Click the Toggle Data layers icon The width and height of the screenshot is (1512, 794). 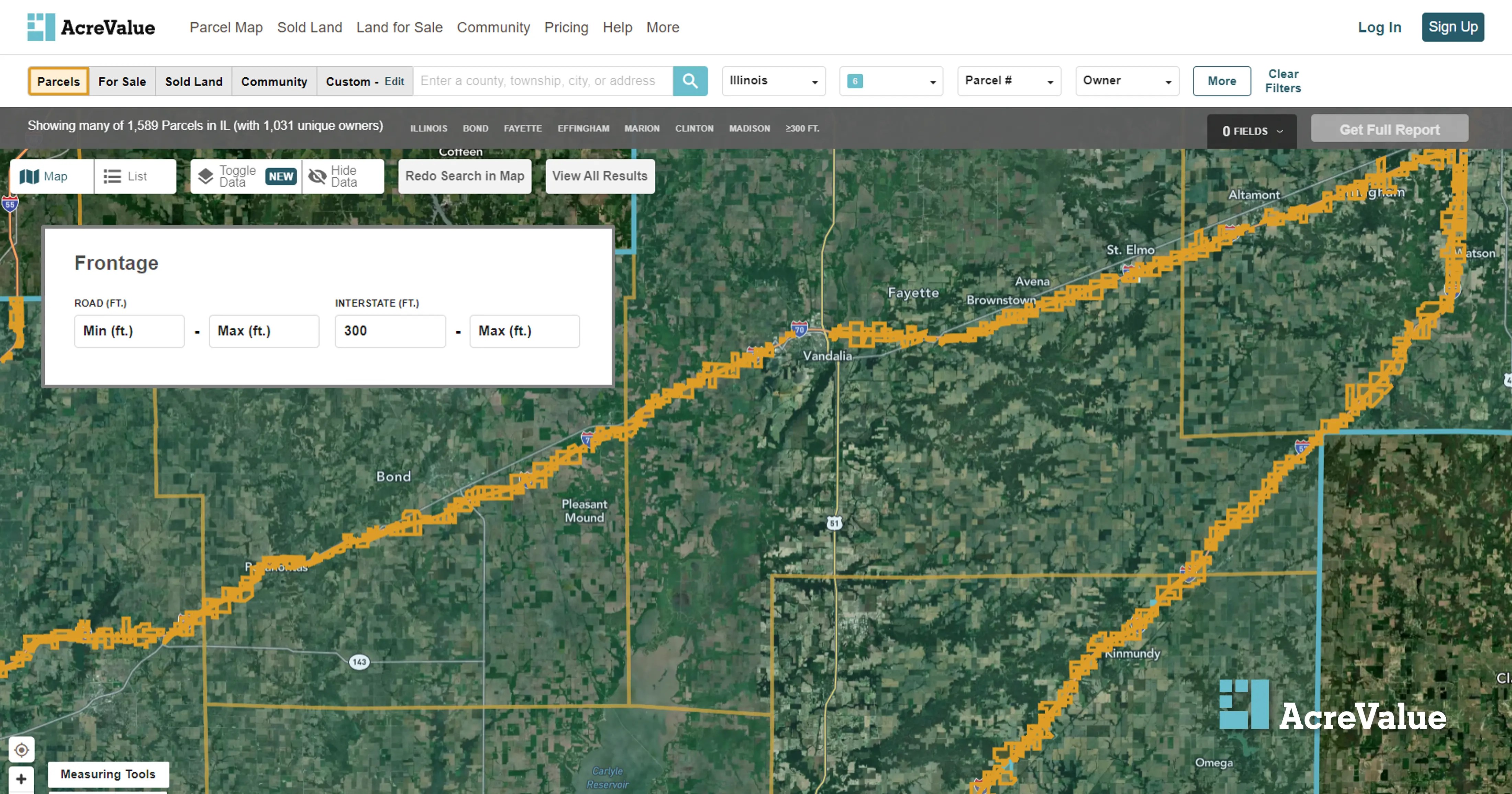coord(205,176)
